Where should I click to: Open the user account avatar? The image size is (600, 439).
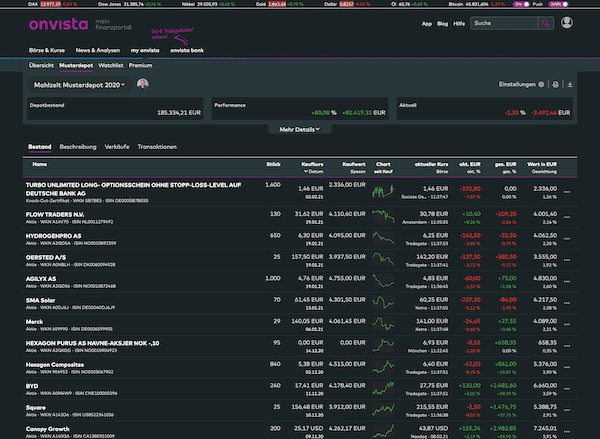[x=567, y=23]
